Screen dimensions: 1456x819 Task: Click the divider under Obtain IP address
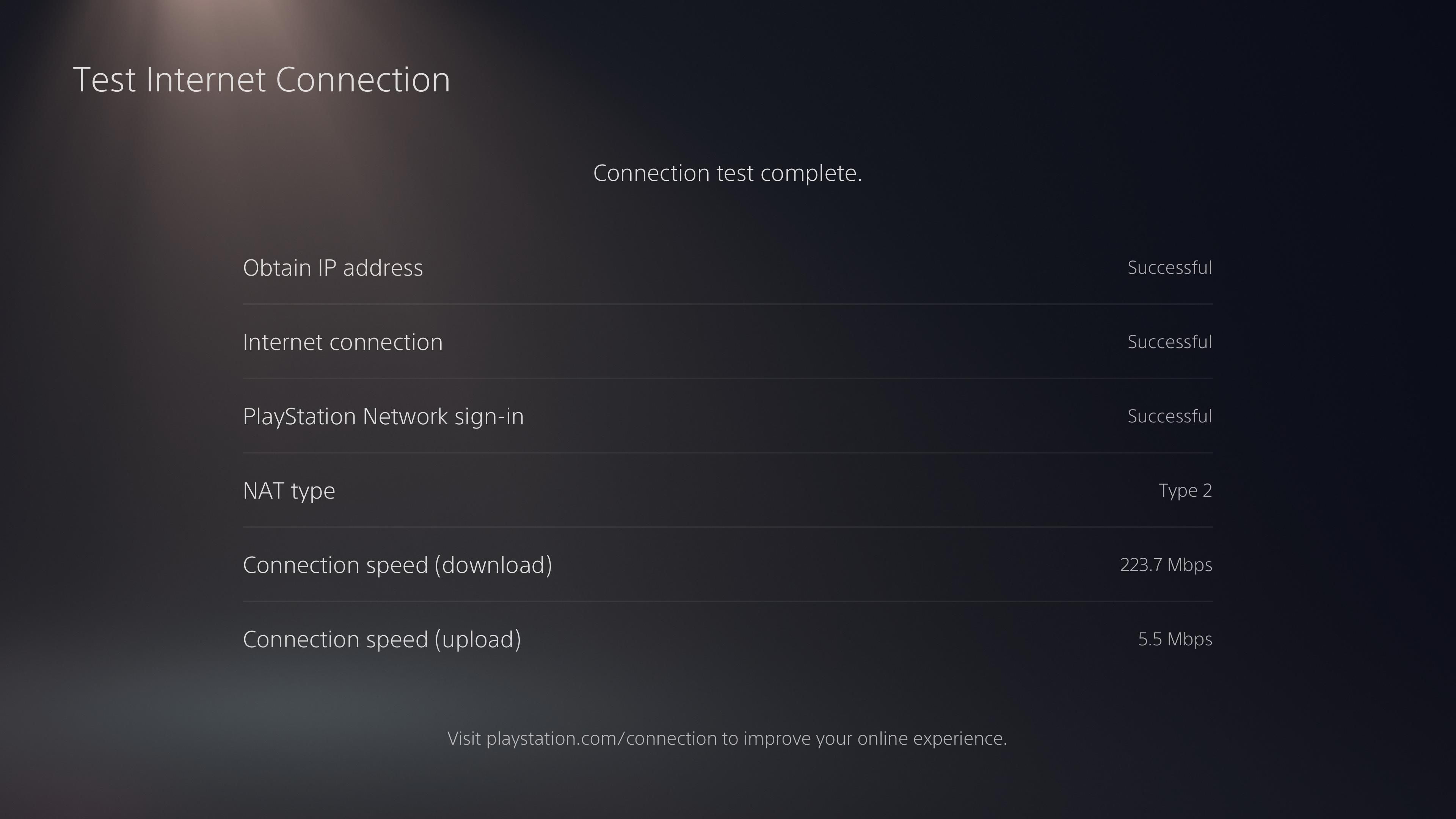tap(728, 304)
